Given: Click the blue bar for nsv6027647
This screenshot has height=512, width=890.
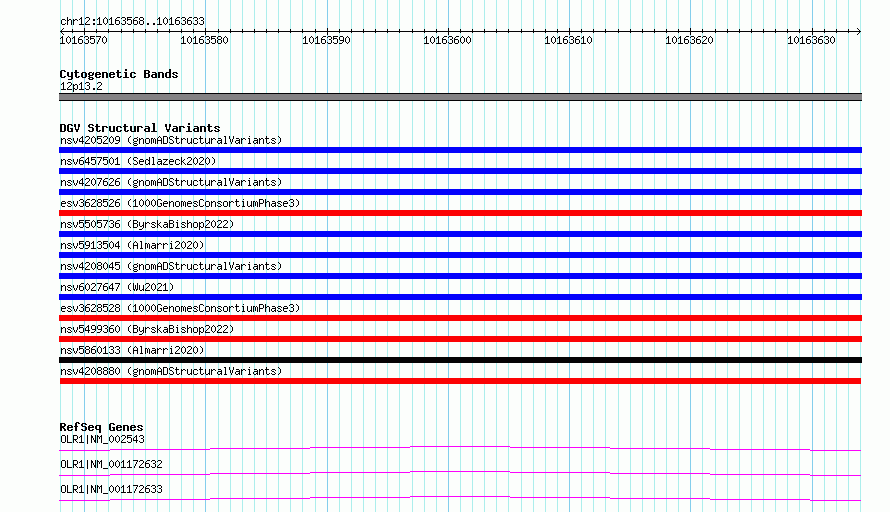Looking at the screenshot, I should tap(460, 297).
